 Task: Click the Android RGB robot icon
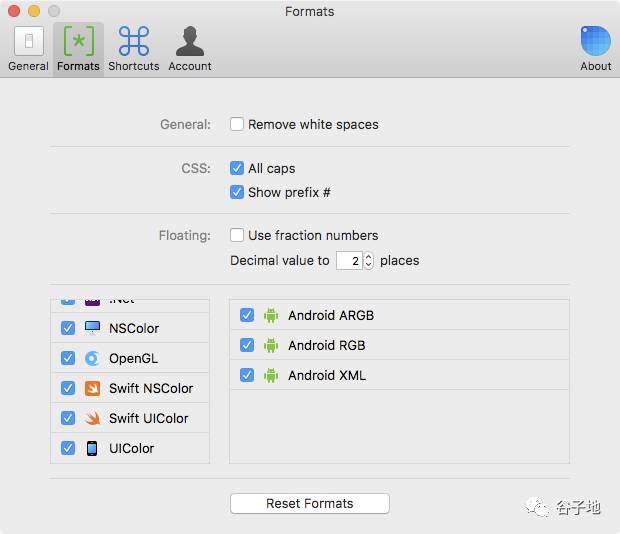click(271, 345)
